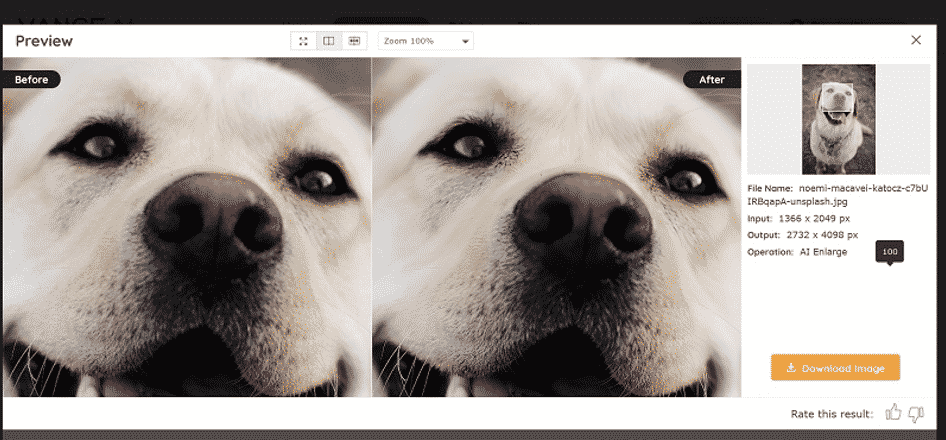Switch to the fullscreen single view icon
The image size is (946, 440).
pyautogui.click(x=303, y=41)
